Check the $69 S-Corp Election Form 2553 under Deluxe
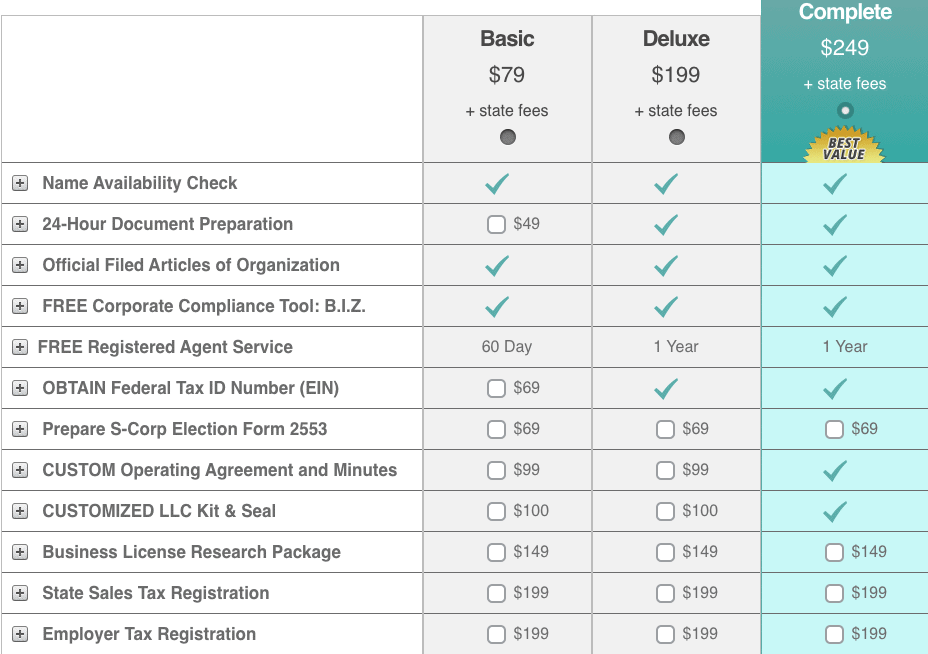 tap(664, 429)
